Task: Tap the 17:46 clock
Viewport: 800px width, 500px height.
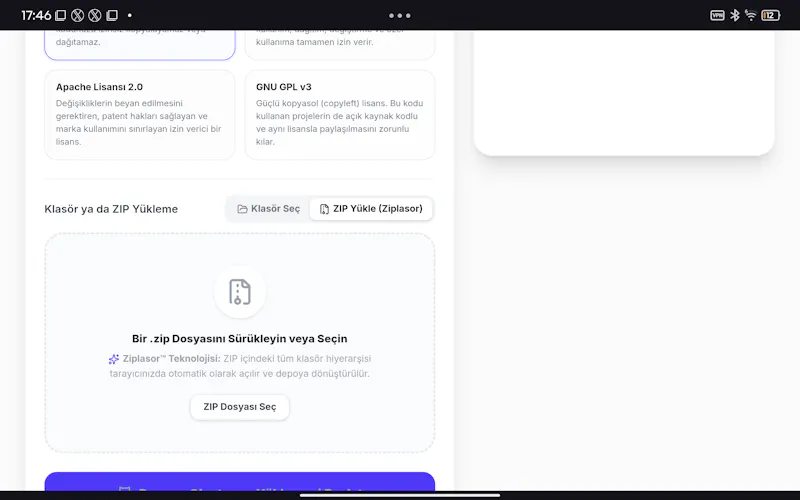Action: (x=36, y=15)
